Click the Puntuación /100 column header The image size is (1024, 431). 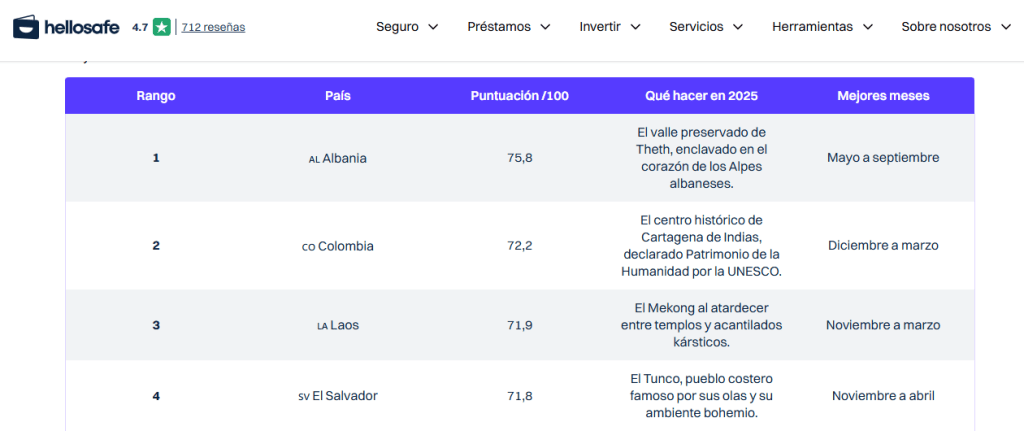click(519, 96)
